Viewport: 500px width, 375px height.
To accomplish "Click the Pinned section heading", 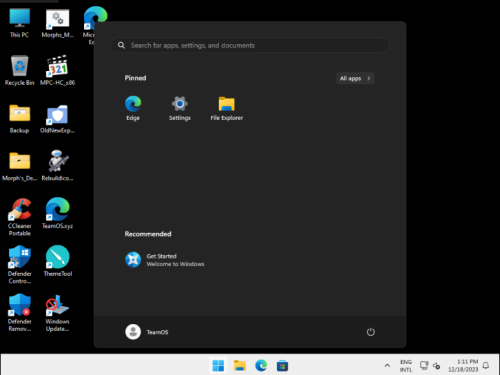I will point(135,78).
